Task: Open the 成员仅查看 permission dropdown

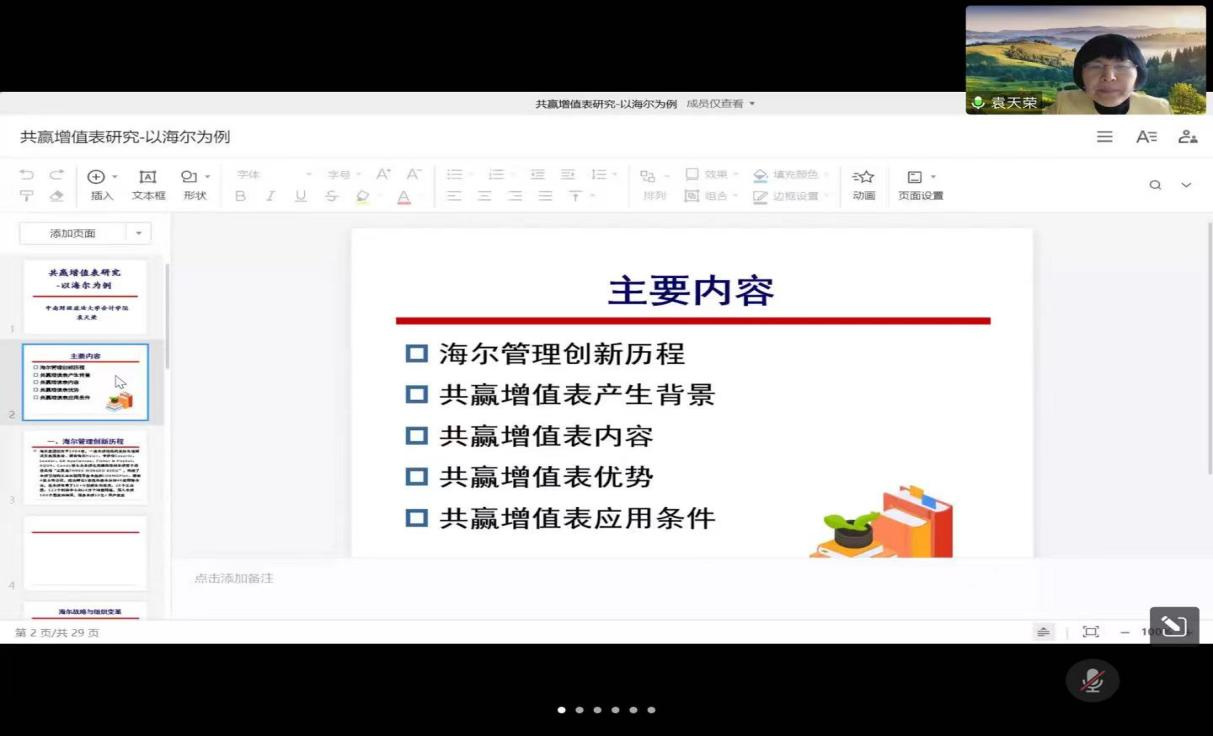Action: (720, 104)
